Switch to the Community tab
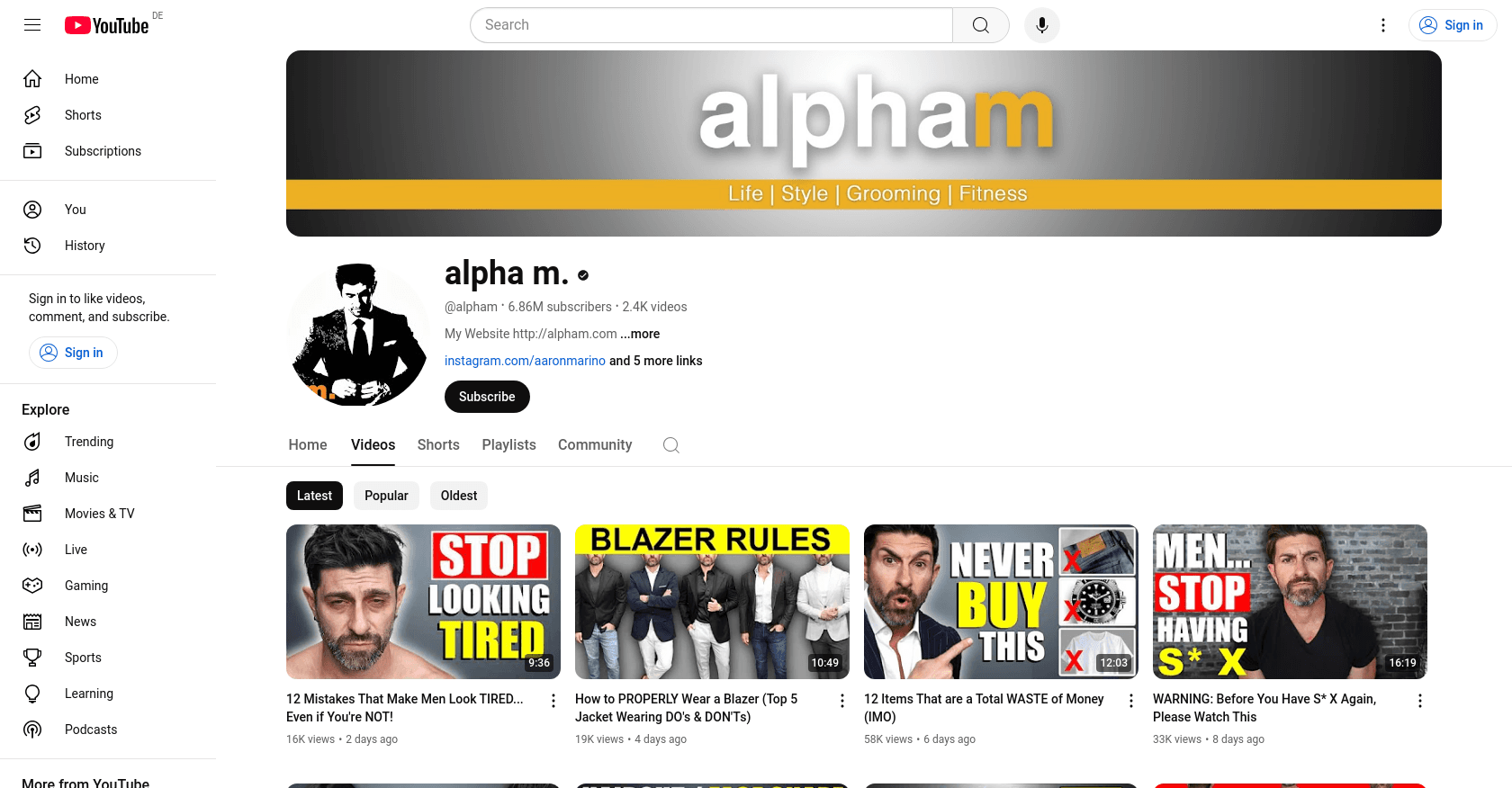Viewport: 1512px width, 788px height. (595, 445)
